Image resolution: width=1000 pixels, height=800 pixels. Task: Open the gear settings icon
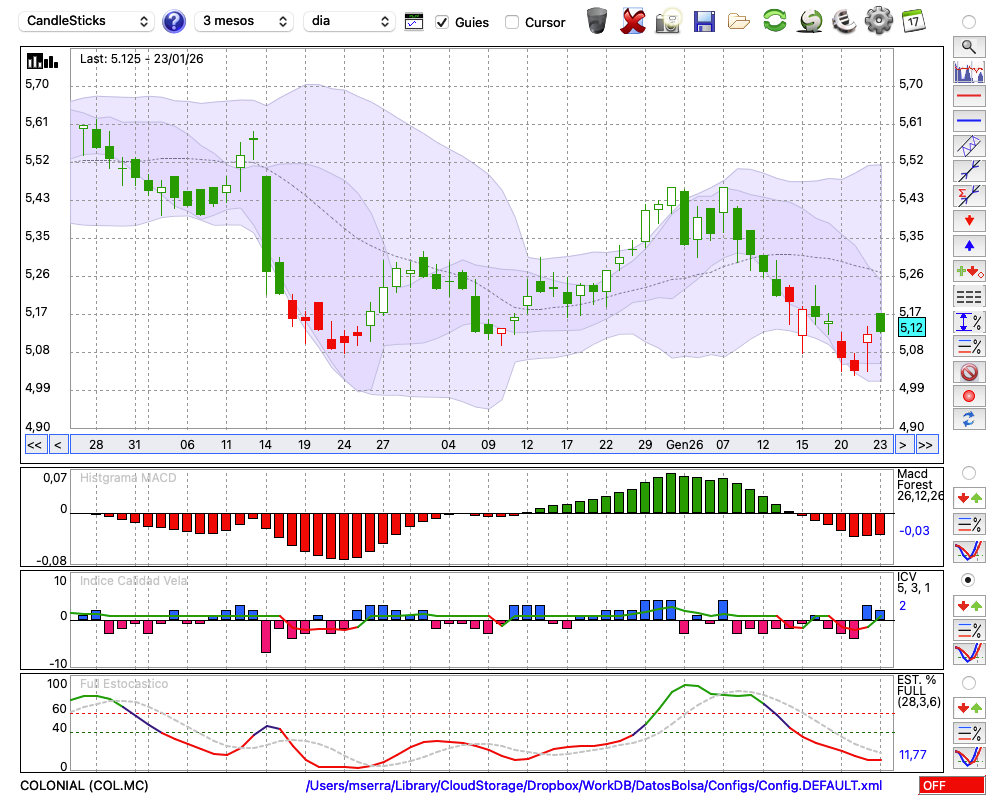[x=878, y=21]
